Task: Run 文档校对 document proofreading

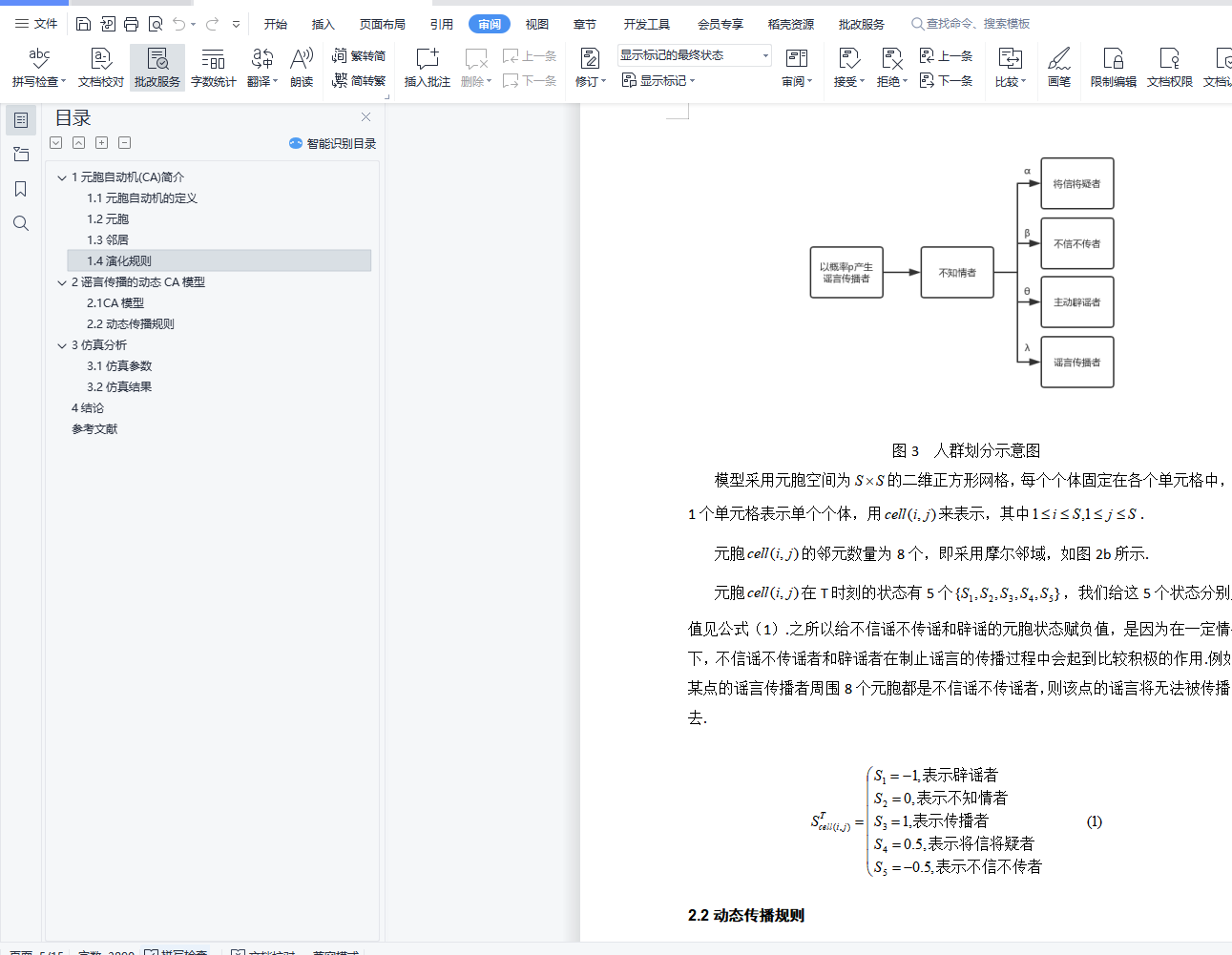Action: pyautogui.click(x=101, y=68)
